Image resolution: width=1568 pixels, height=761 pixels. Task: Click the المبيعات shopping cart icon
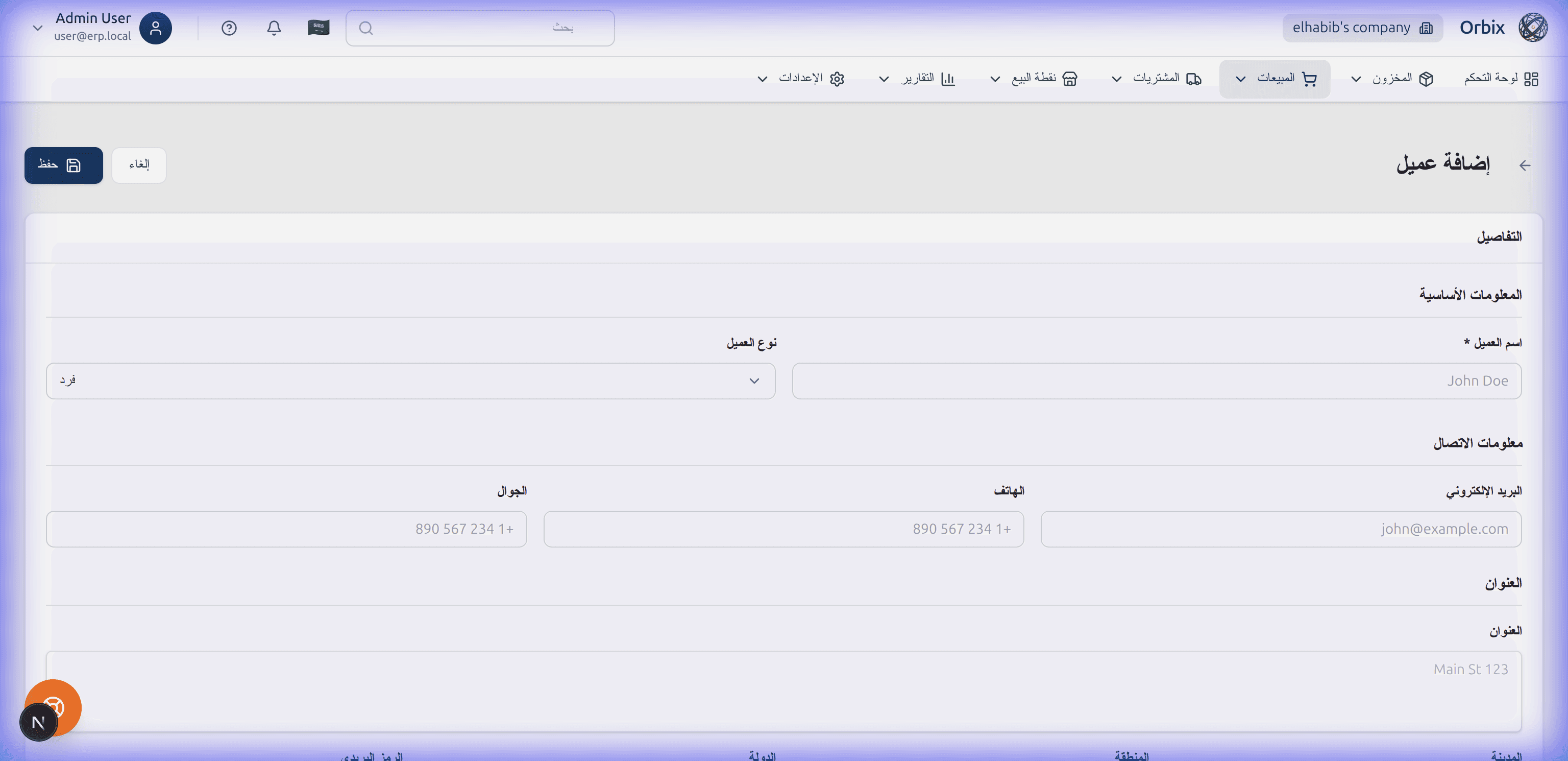pos(1309,79)
